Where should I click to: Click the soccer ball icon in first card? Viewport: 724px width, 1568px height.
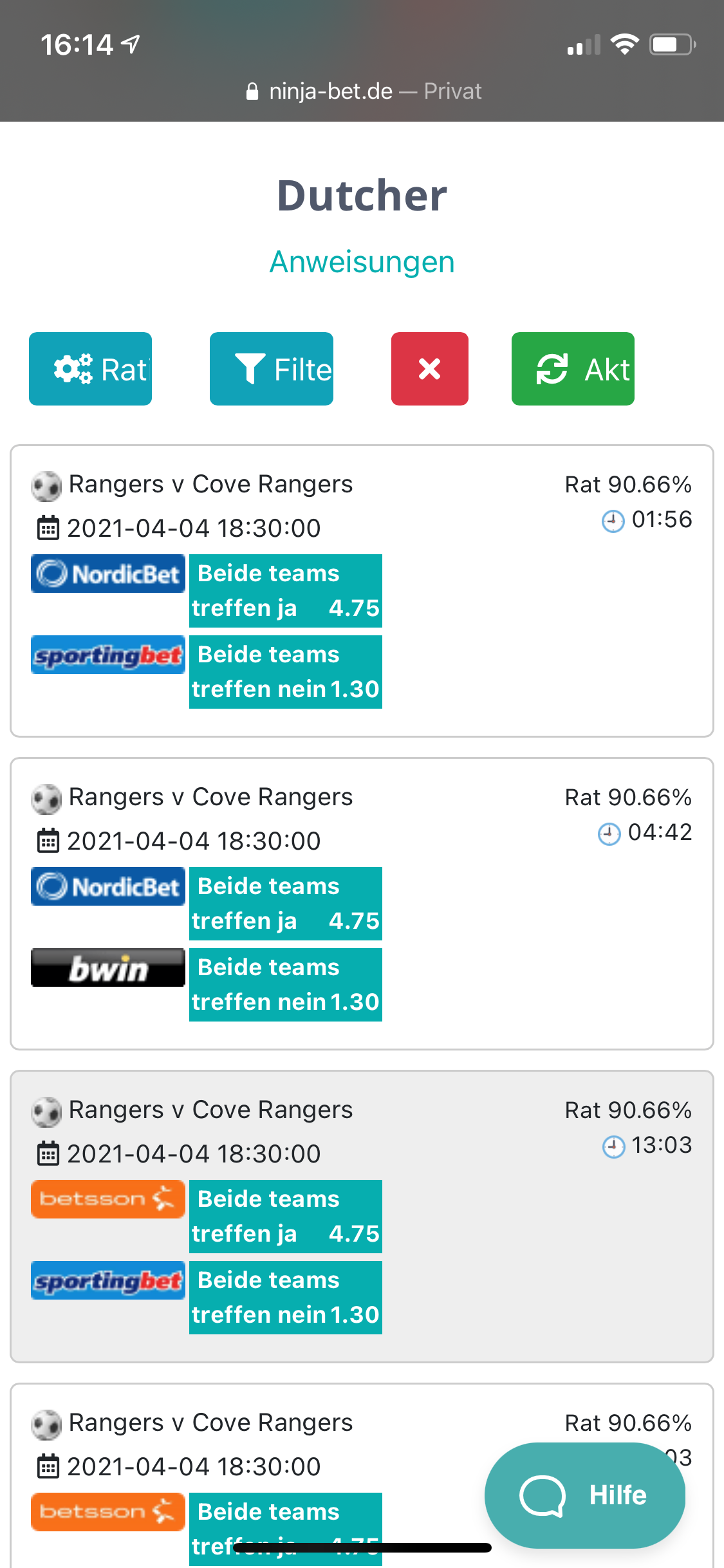[46, 486]
